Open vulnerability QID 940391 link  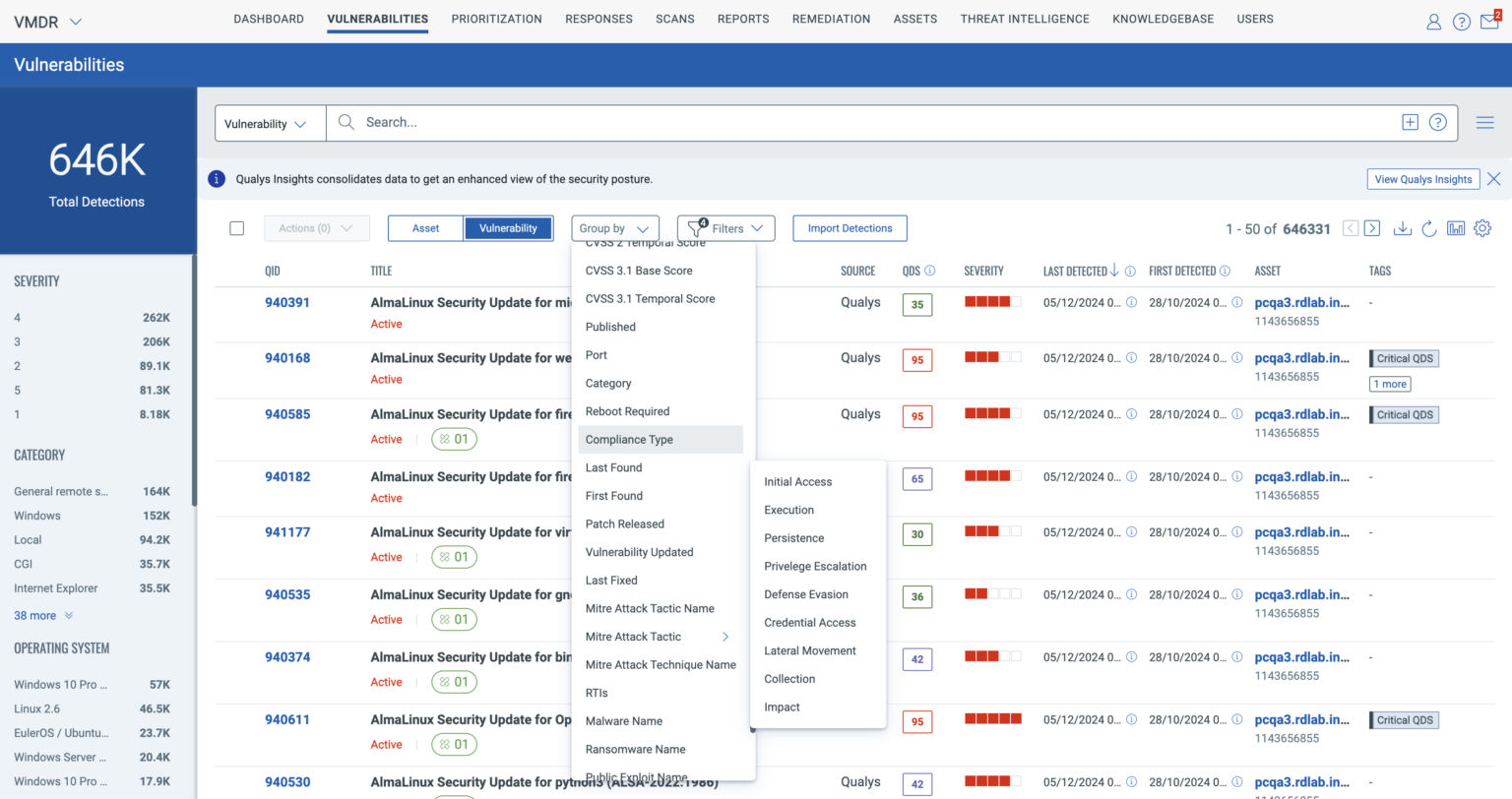286,302
